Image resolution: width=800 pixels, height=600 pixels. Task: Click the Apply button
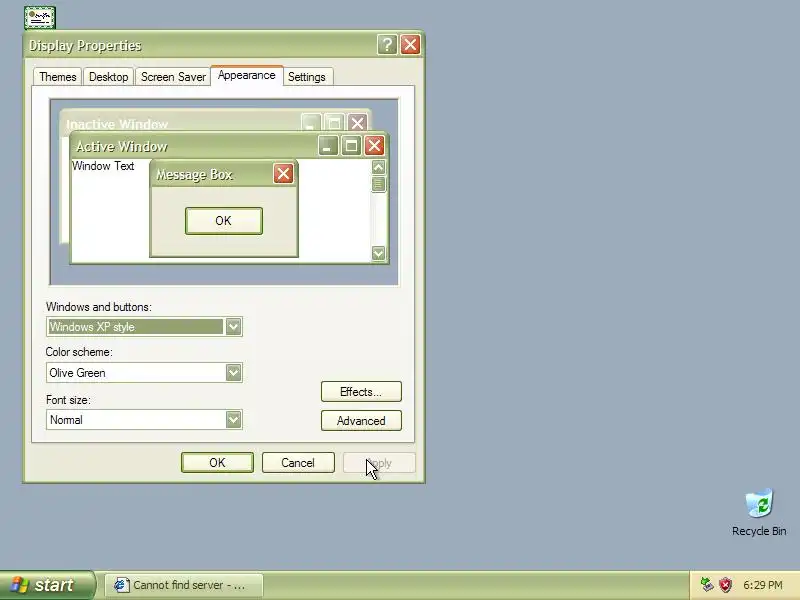[x=379, y=462]
